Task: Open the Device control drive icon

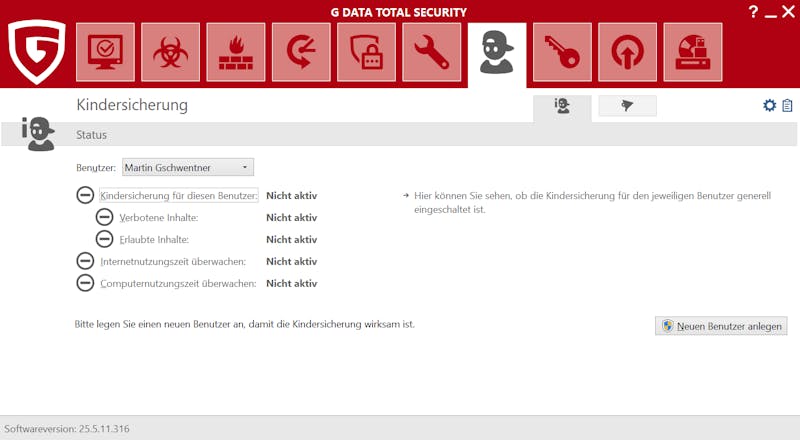Action: coord(693,52)
